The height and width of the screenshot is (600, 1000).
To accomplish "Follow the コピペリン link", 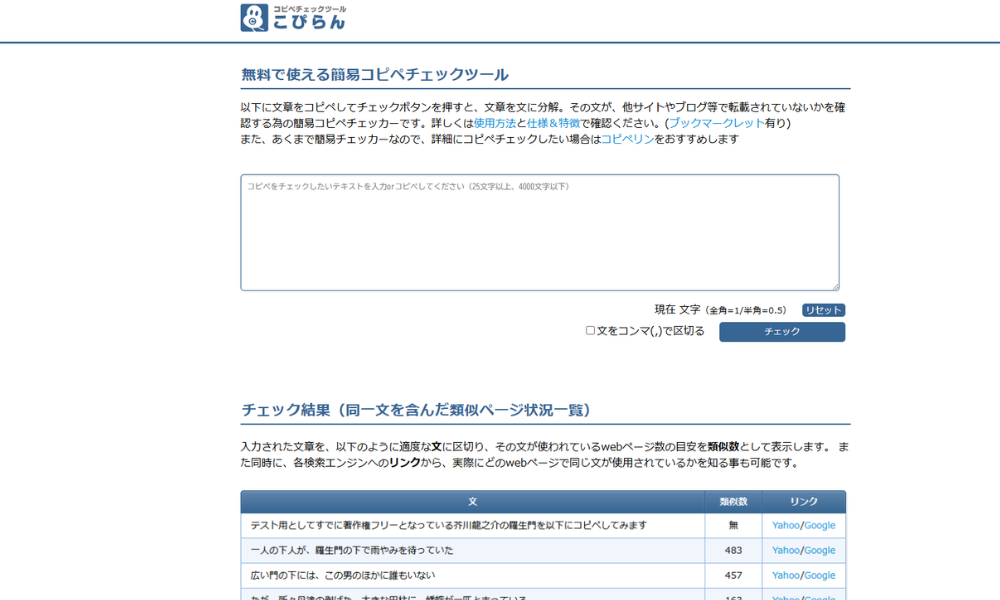I will pyautogui.click(x=627, y=139).
